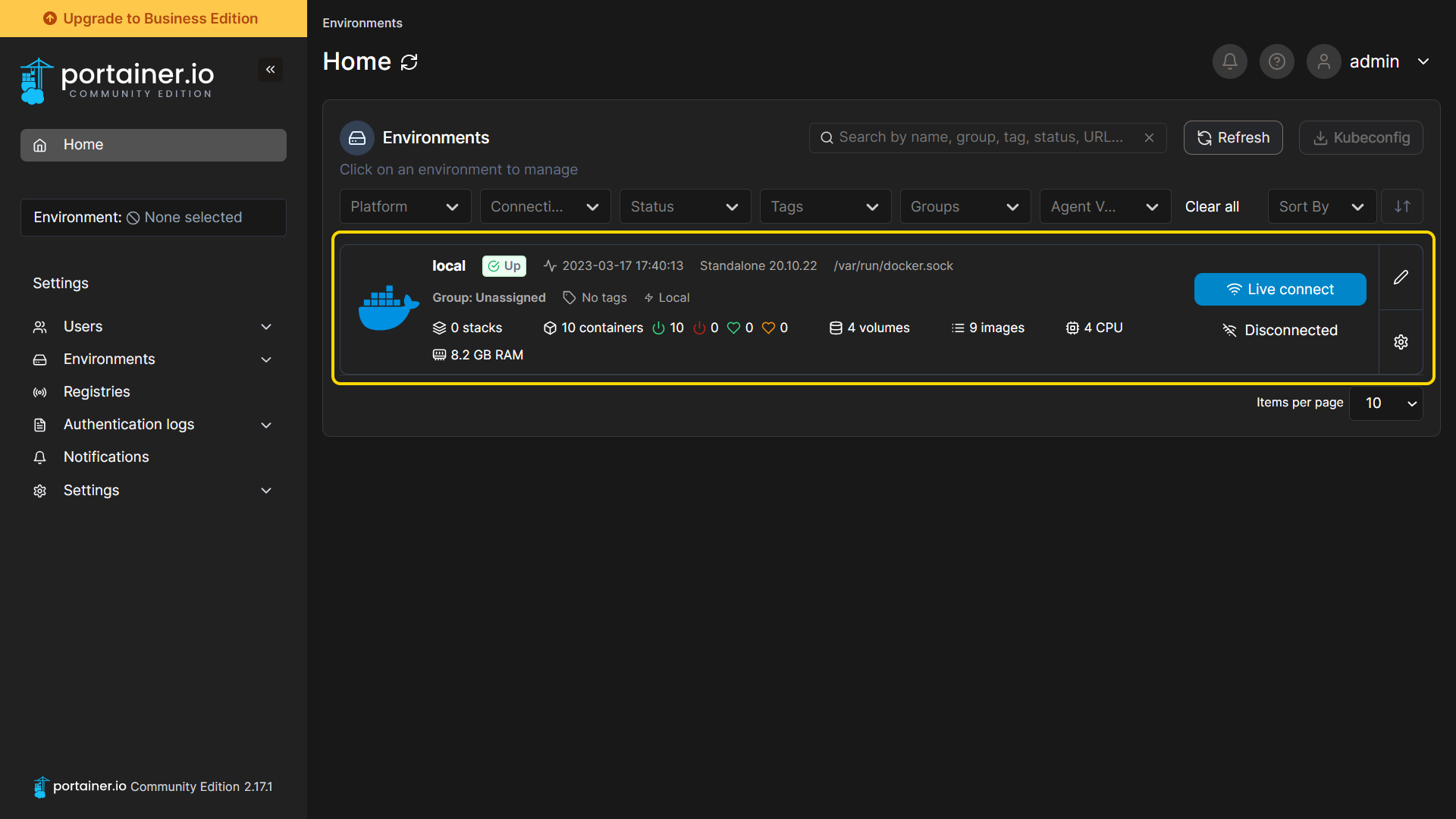
Task: Expand the Users sidebar section
Action: [266, 327]
